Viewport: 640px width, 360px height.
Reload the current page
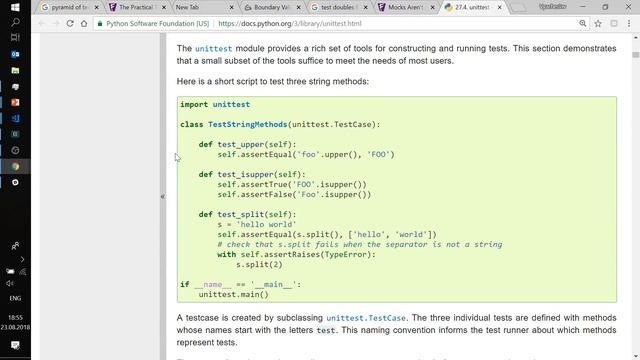click(70, 24)
